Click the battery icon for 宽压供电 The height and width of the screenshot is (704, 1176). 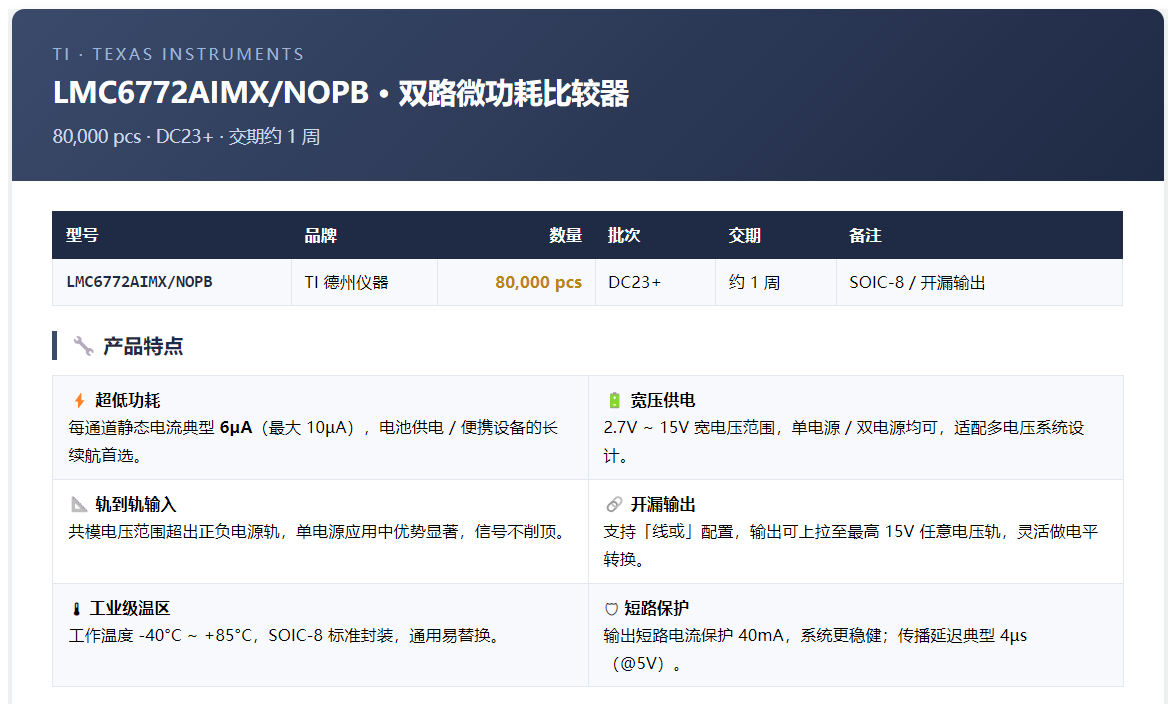coord(614,400)
